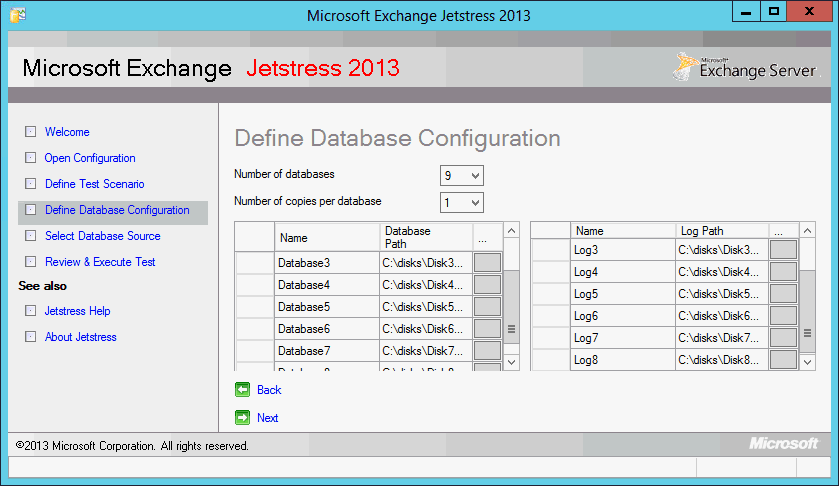This screenshot has width=839, height=486.
Task: Browse path for Log7 row
Action: tap(783, 337)
